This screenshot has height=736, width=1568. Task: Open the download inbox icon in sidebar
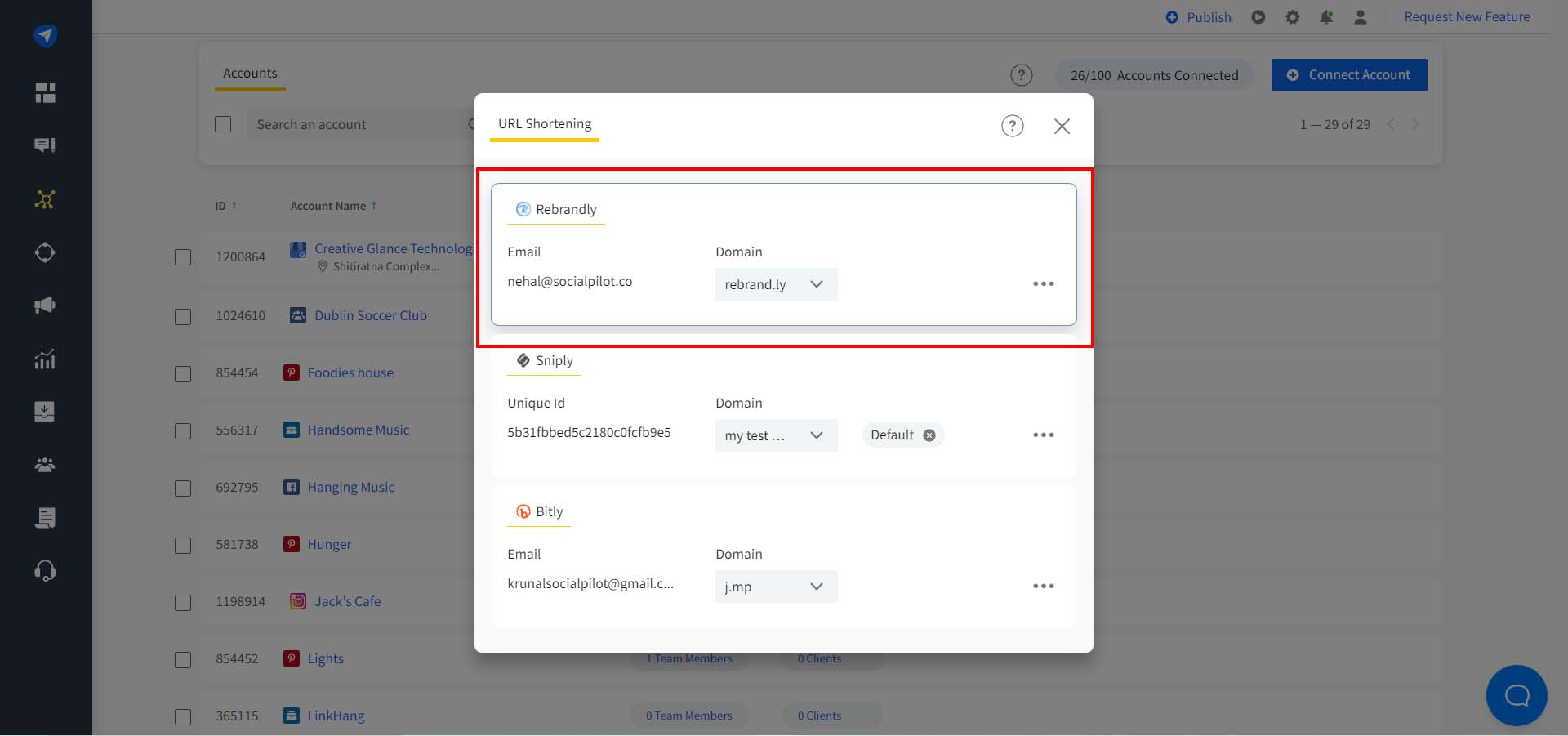(x=45, y=411)
